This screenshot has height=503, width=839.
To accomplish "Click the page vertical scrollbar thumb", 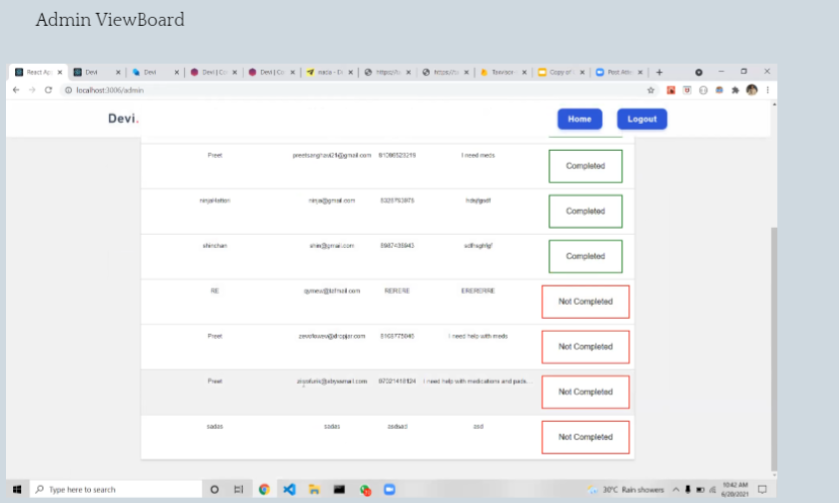I will click(774, 348).
